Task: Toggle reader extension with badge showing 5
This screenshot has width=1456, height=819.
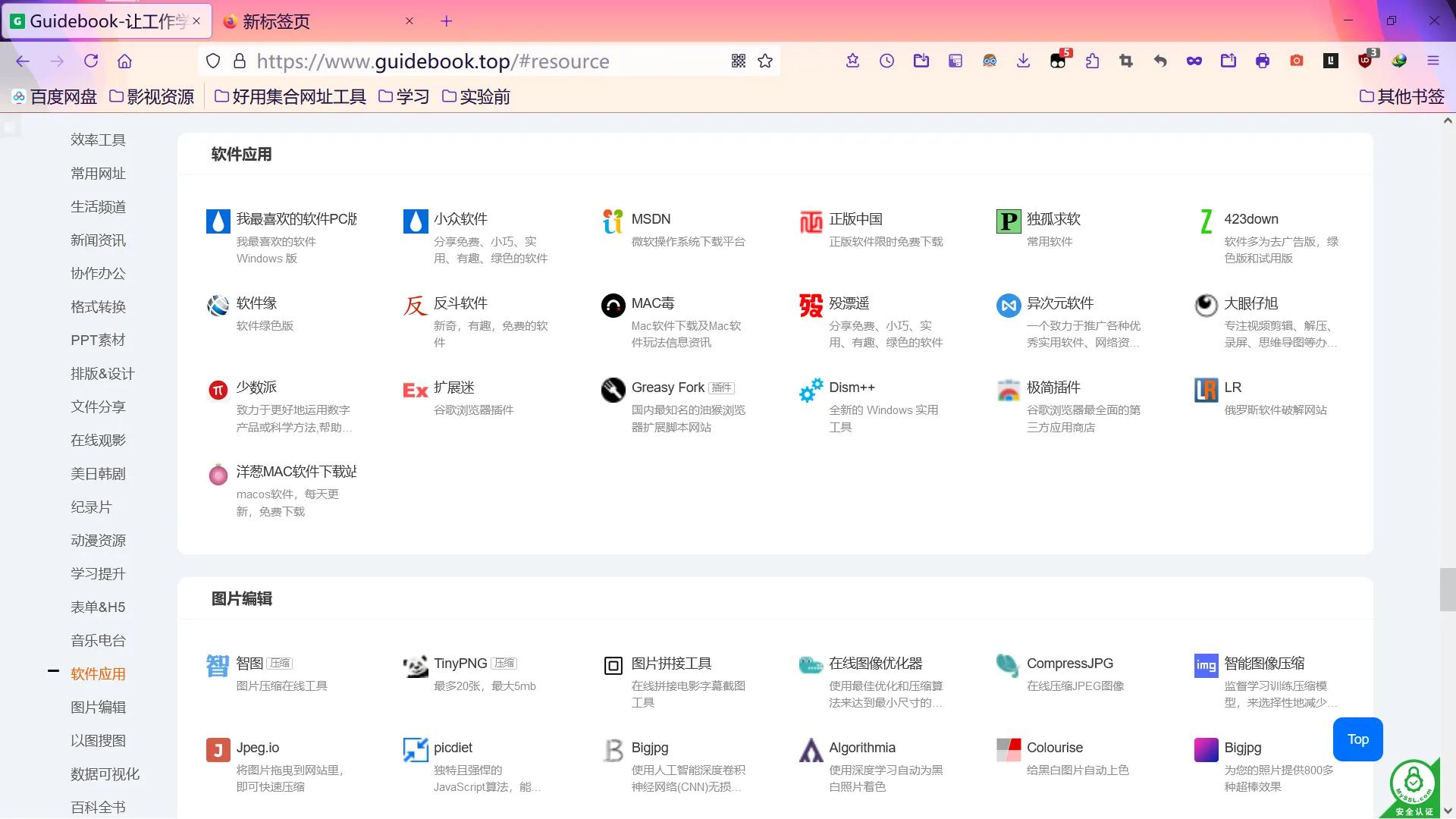Action: point(1059,61)
